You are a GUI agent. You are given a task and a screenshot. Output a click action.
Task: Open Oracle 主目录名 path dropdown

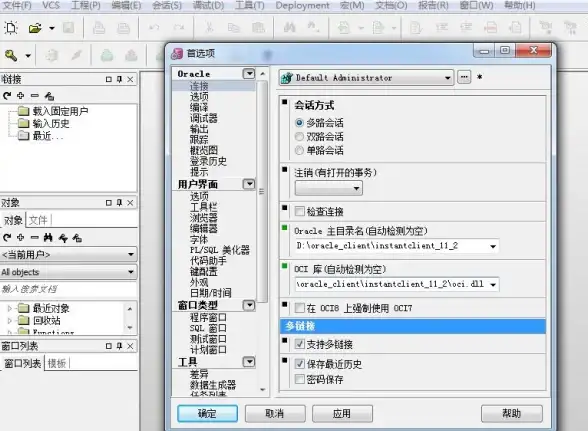pyautogui.click(x=493, y=246)
